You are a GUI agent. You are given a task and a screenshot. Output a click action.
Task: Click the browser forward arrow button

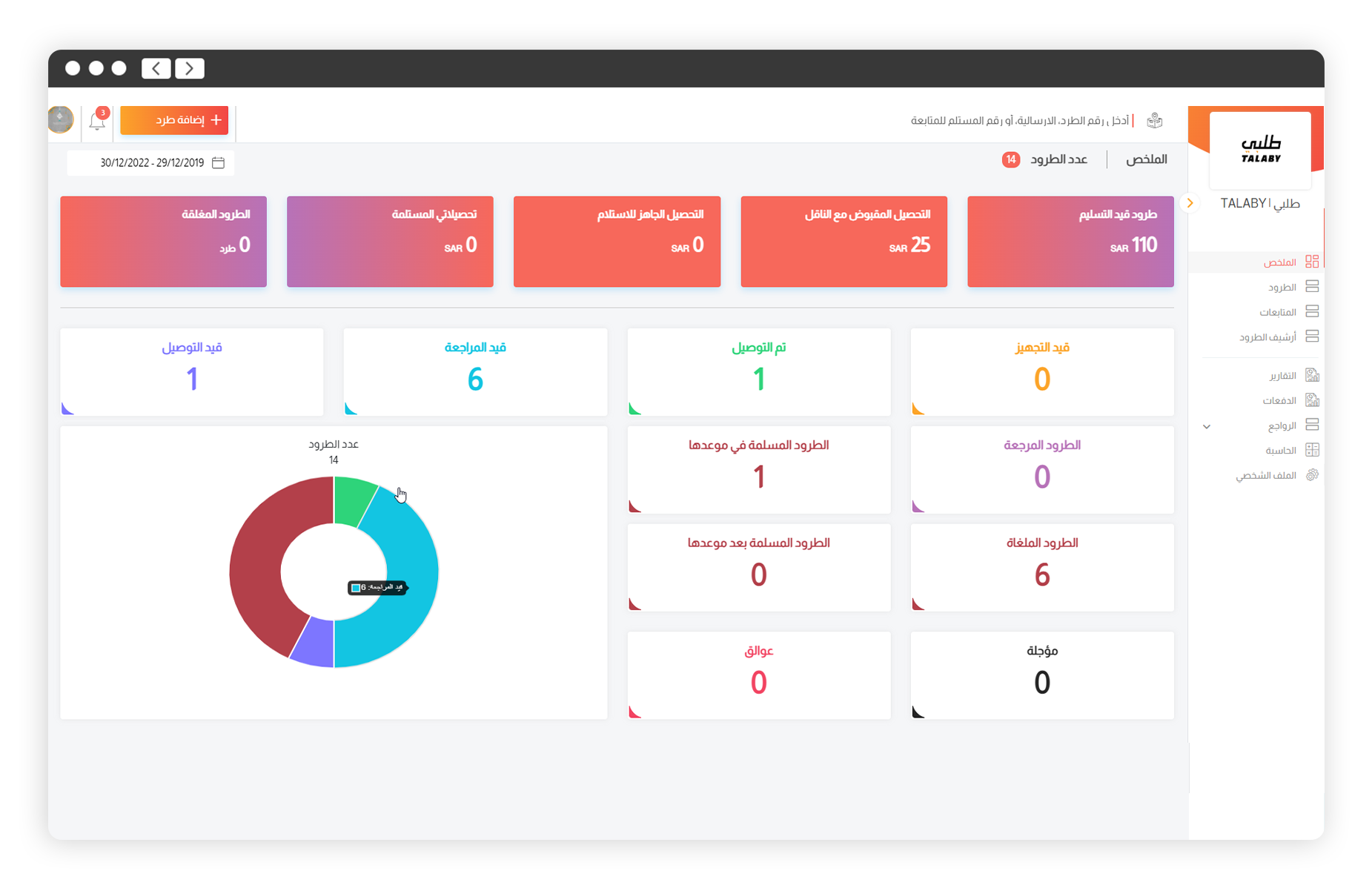click(x=190, y=68)
